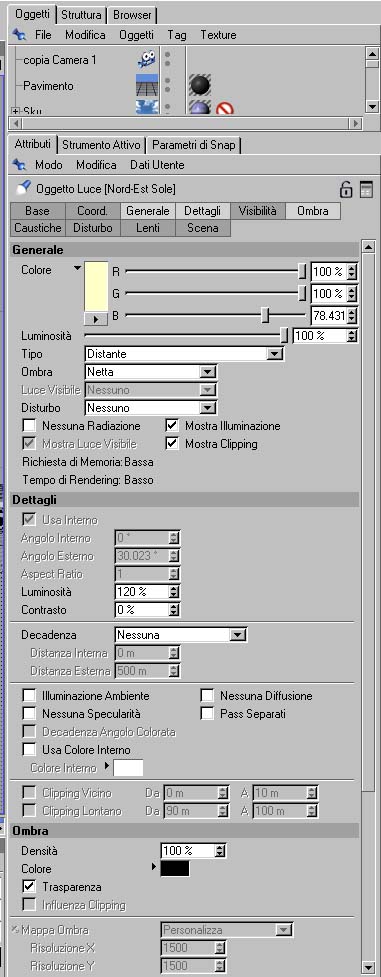Open the Parametri di Snap tab
Screen dimensions: 381x977
[x=194, y=145]
